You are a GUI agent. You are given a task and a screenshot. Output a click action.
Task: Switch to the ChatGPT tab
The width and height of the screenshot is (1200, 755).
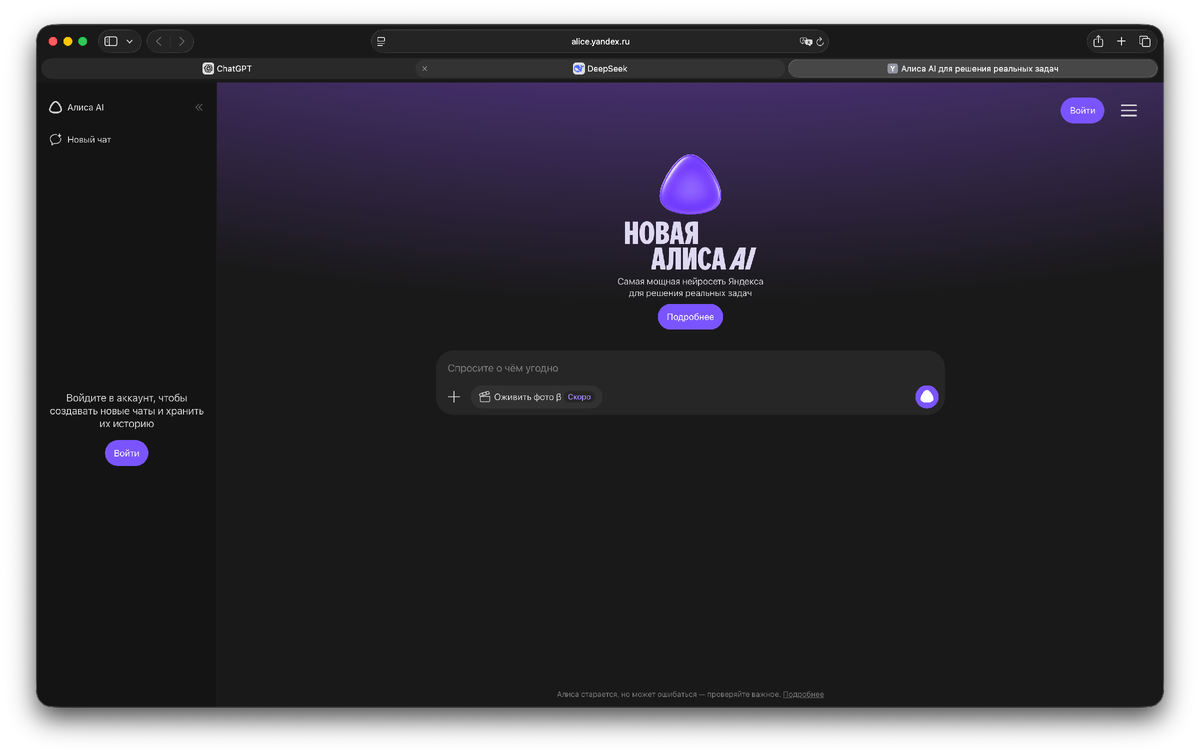(x=227, y=69)
